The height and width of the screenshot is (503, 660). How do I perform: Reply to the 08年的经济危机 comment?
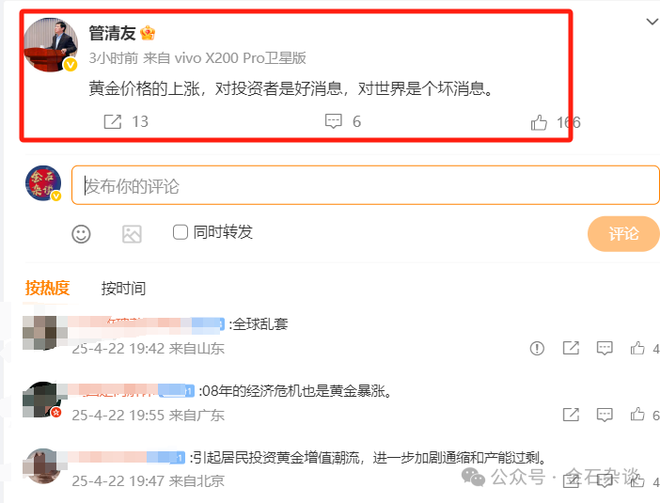click(604, 415)
